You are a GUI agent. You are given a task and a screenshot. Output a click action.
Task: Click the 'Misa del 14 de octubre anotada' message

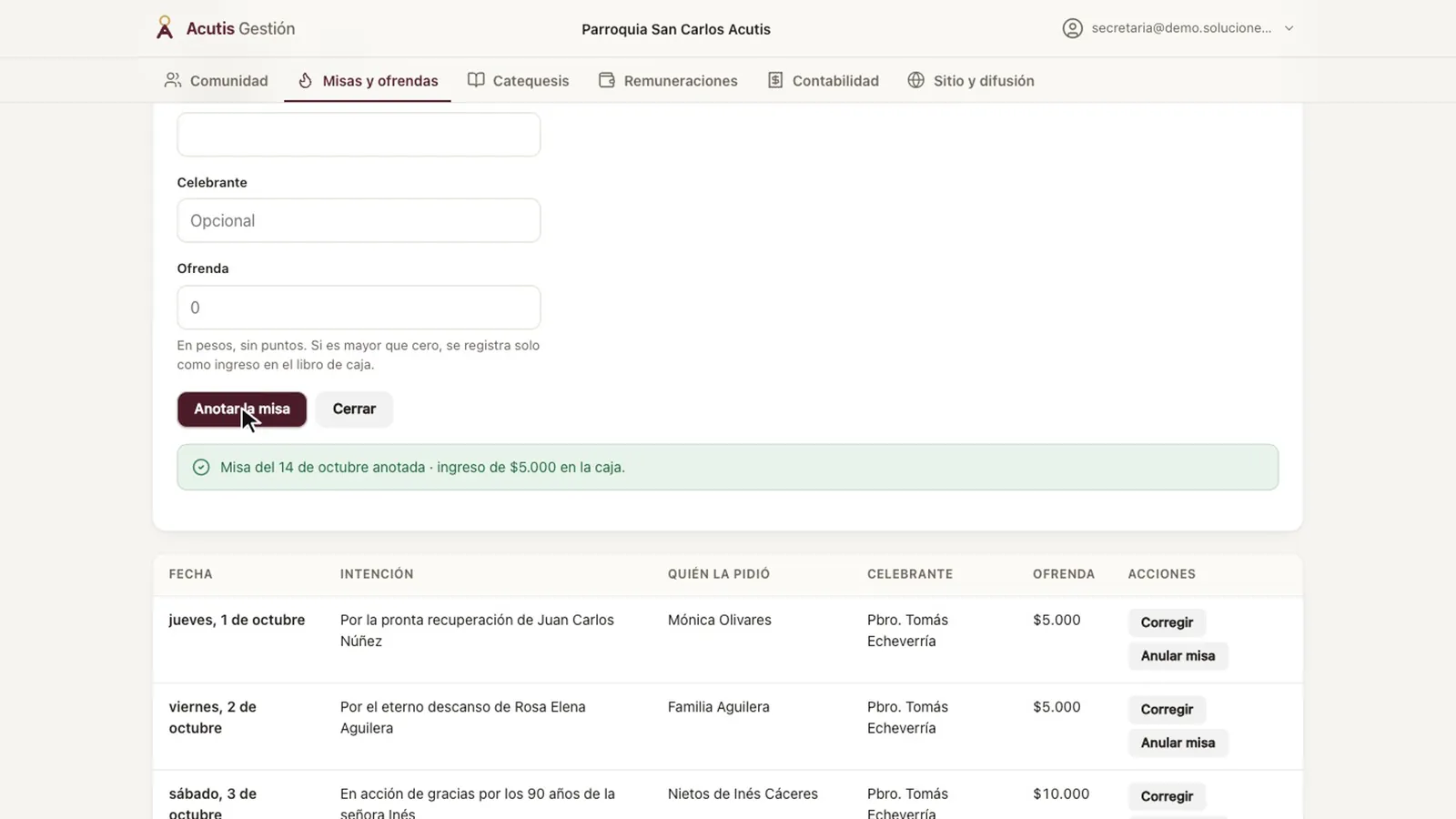pyautogui.click(x=422, y=467)
